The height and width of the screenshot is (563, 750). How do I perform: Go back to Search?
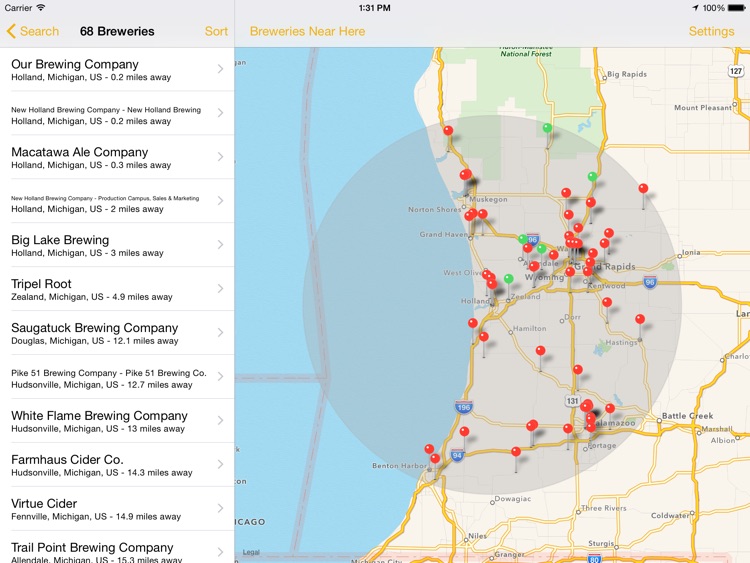(x=33, y=32)
